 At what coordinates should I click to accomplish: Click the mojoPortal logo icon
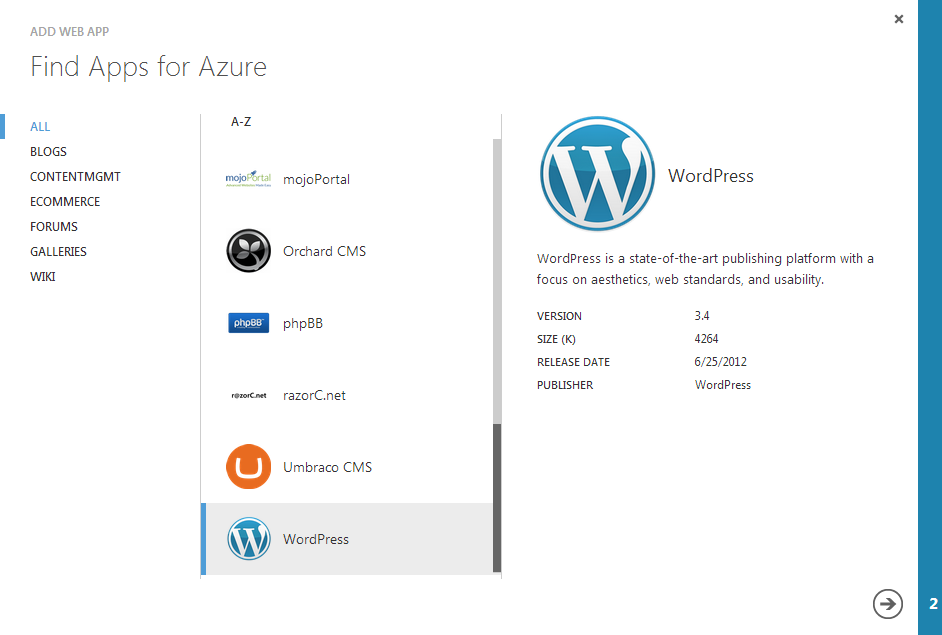click(x=248, y=178)
